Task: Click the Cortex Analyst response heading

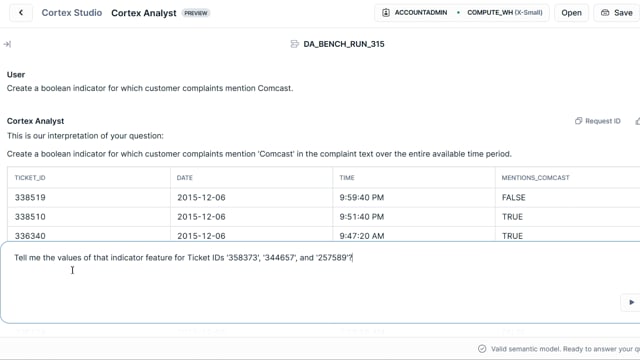Action: click(x=36, y=121)
